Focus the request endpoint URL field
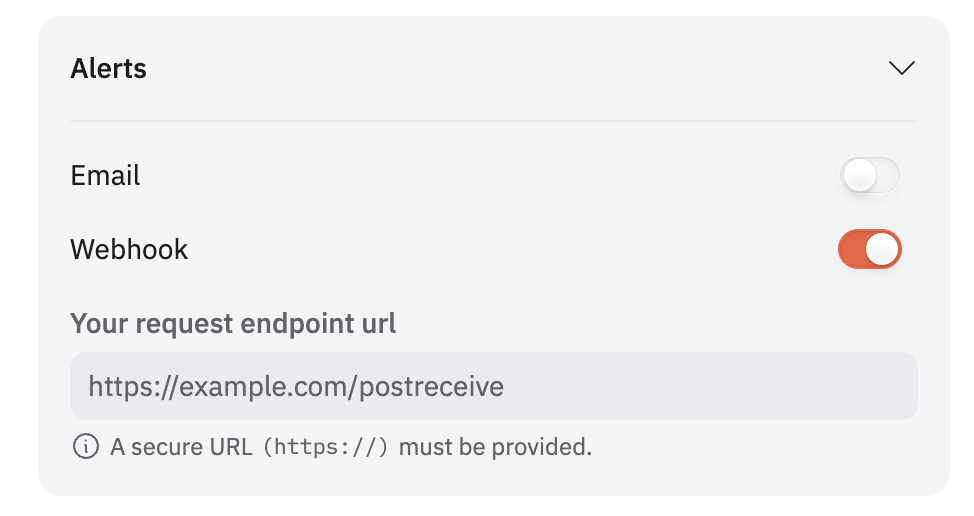 pyautogui.click(x=494, y=386)
